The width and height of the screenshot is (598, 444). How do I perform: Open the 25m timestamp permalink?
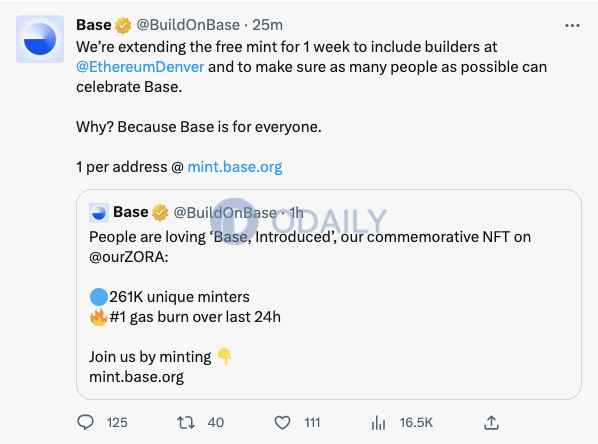(267, 25)
